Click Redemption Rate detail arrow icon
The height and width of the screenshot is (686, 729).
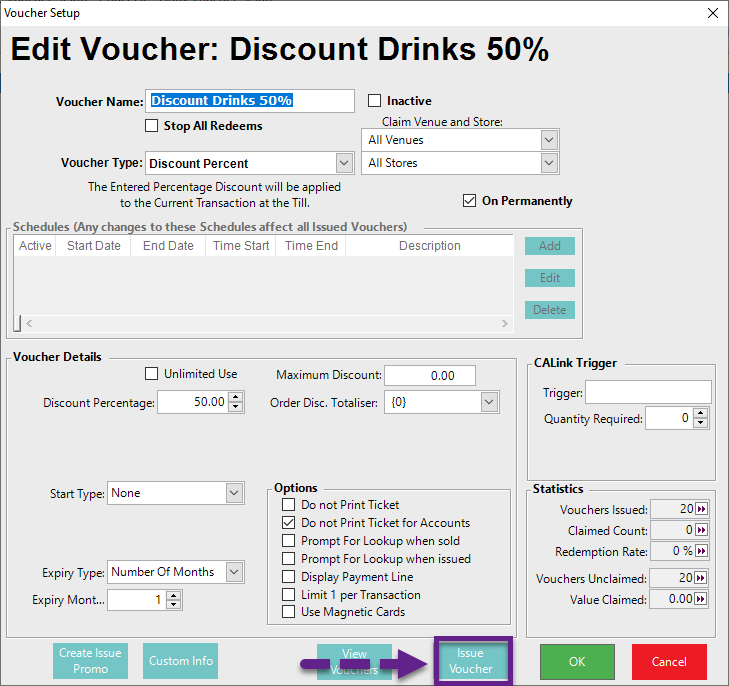(701, 551)
